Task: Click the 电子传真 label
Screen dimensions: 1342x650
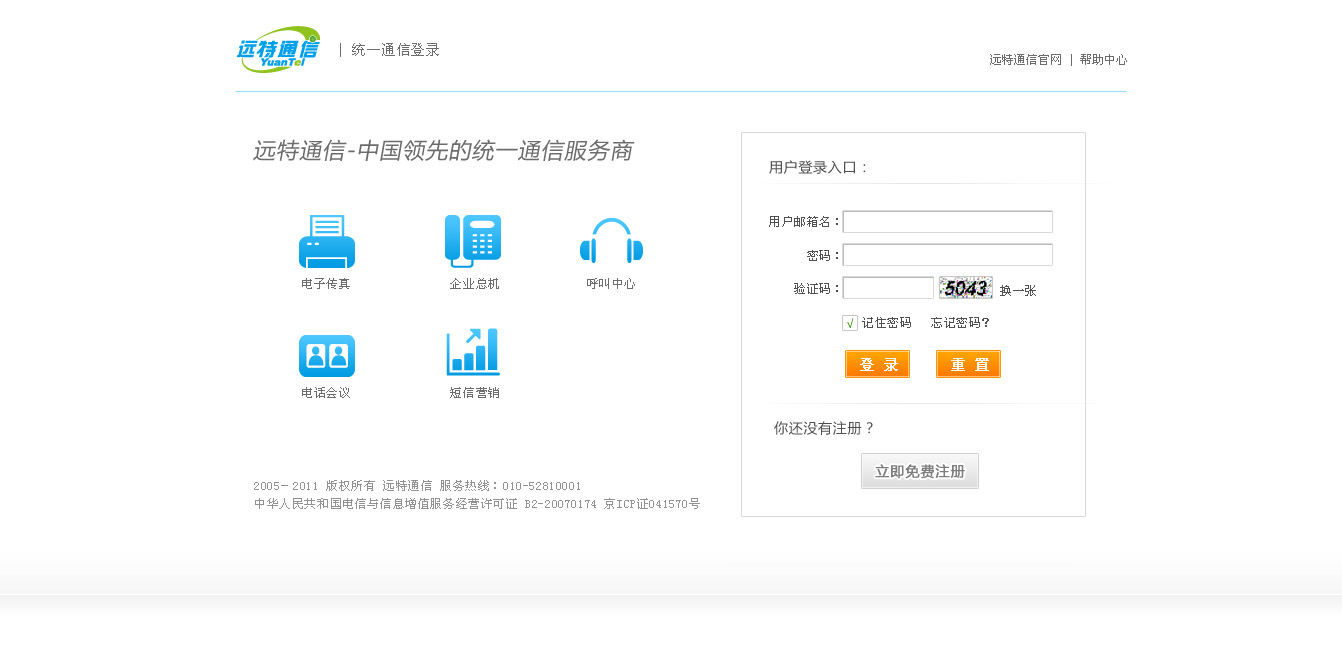Action: coord(326,284)
